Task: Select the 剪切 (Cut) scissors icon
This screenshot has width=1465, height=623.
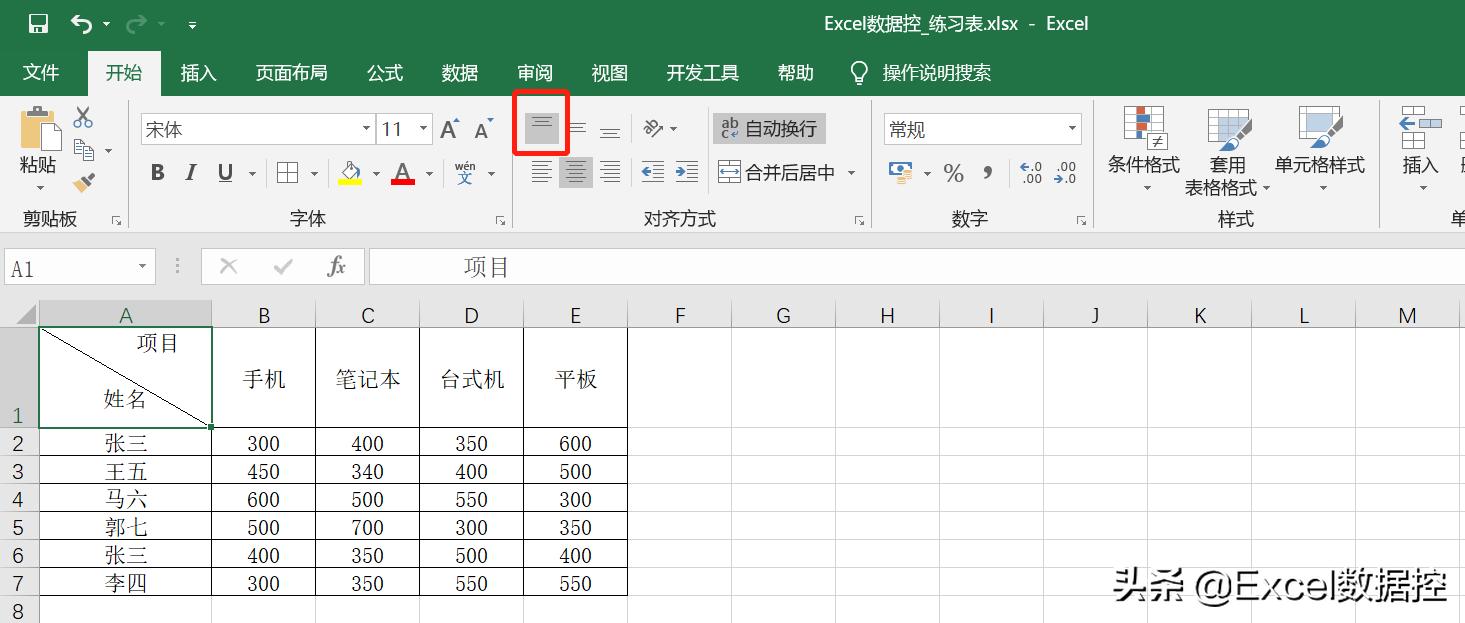Action: click(83, 117)
